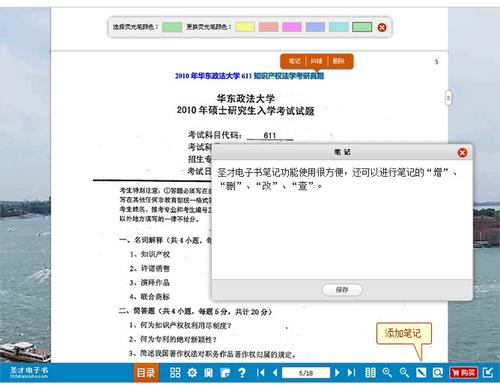Jump to the first page
This screenshot has width=500, height=390.
point(261,372)
